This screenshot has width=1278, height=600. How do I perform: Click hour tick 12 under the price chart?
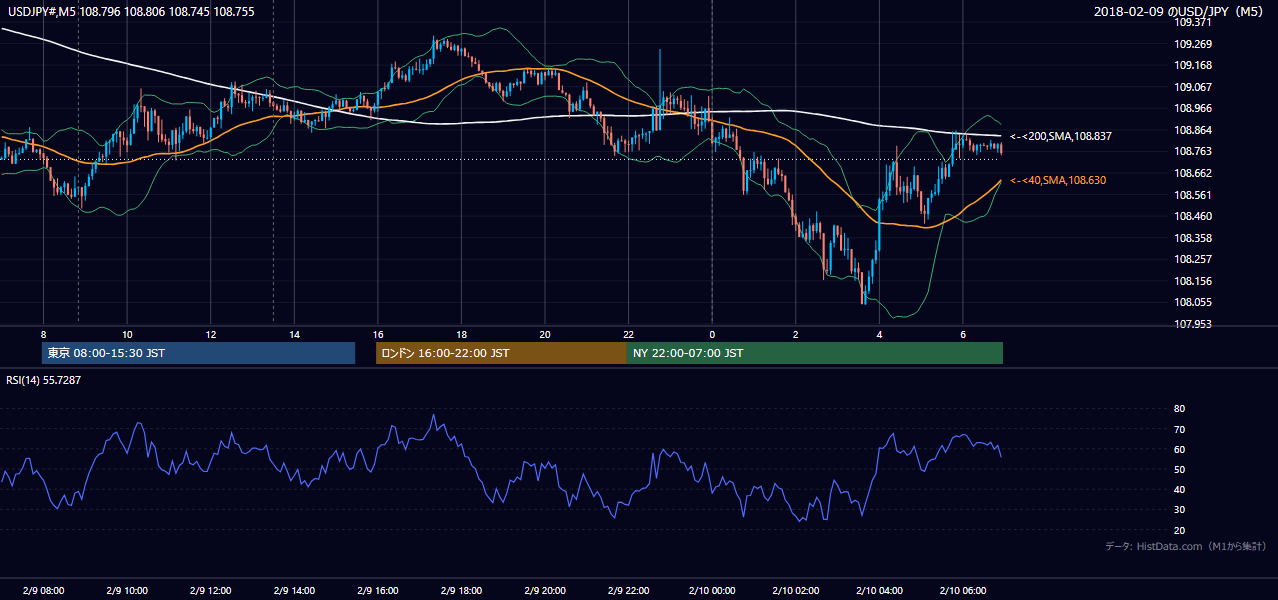(210, 333)
